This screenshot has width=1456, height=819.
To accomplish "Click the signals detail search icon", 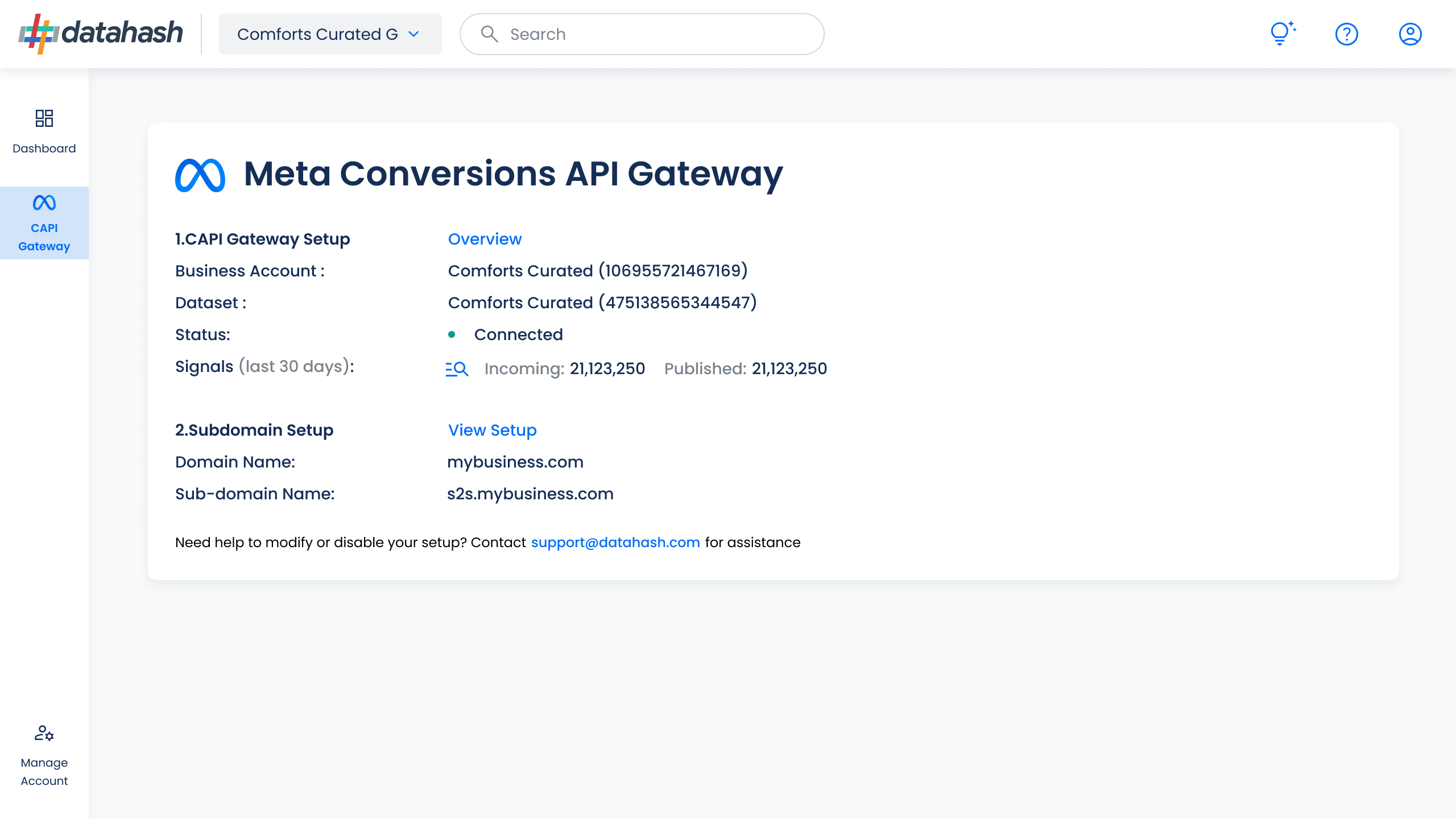I will pyautogui.click(x=457, y=369).
